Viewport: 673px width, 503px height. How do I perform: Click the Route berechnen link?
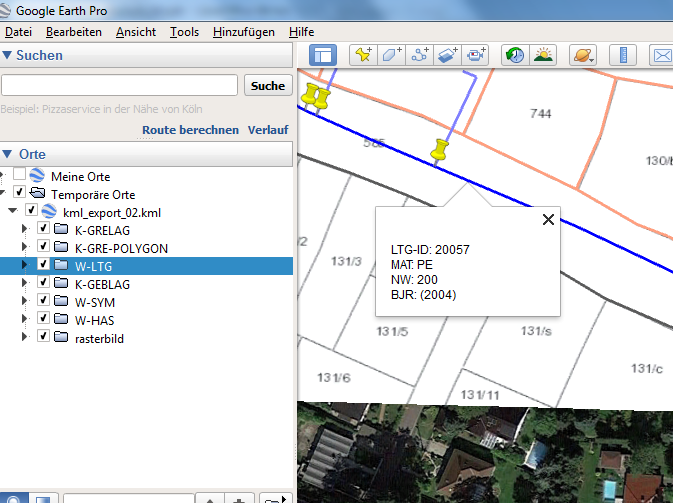click(x=190, y=130)
